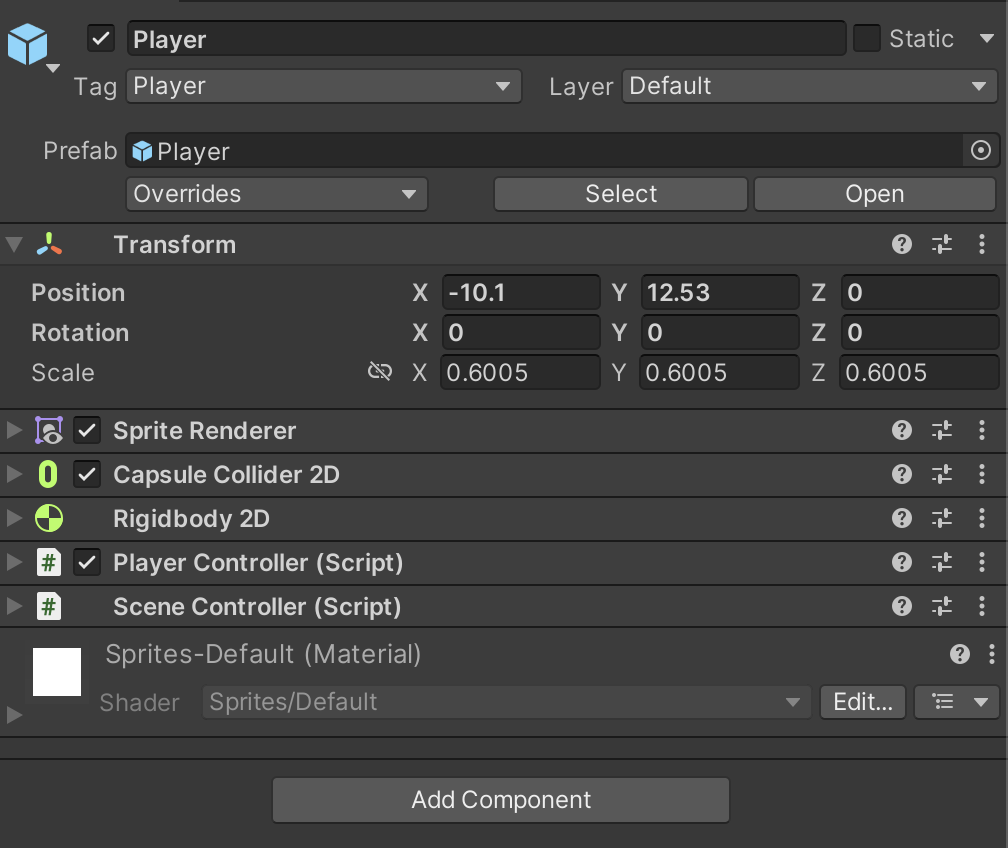The height and width of the screenshot is (848, 1008).
Task: Open the Transform component help icon
Action: [x=901, y=244]
